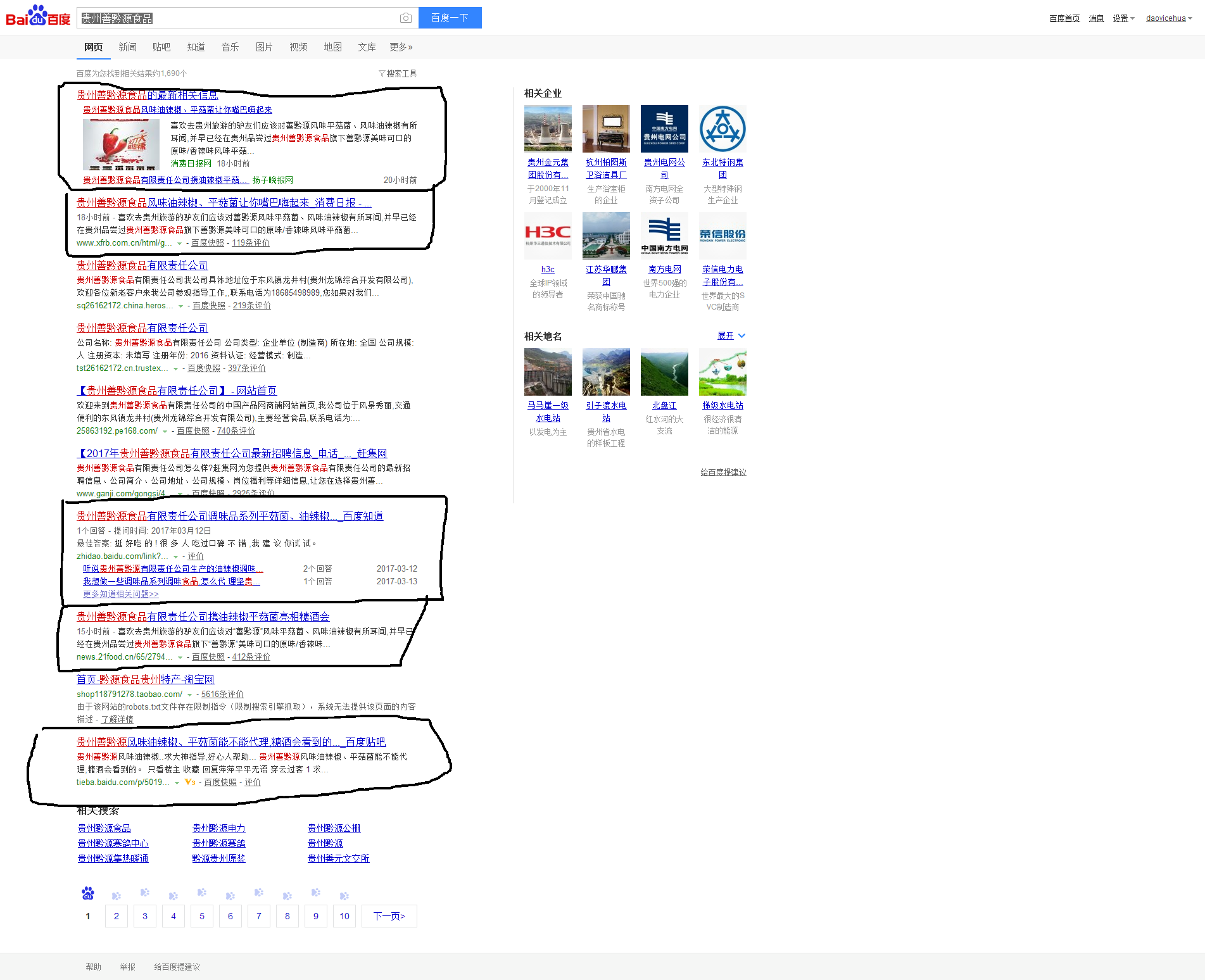Open 举报 report link in footer
The width and height of the screenshot is (1205, 980).
pos(127,967)
